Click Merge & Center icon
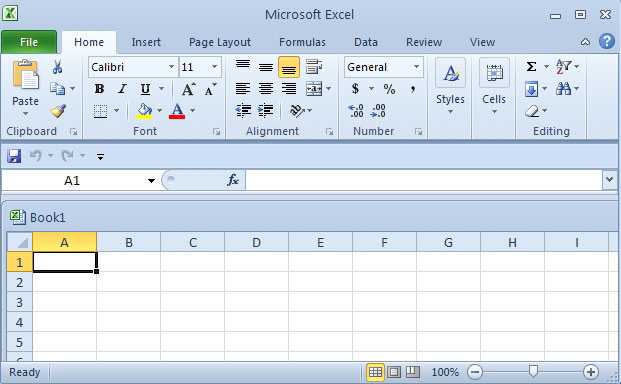 [314, 89]
